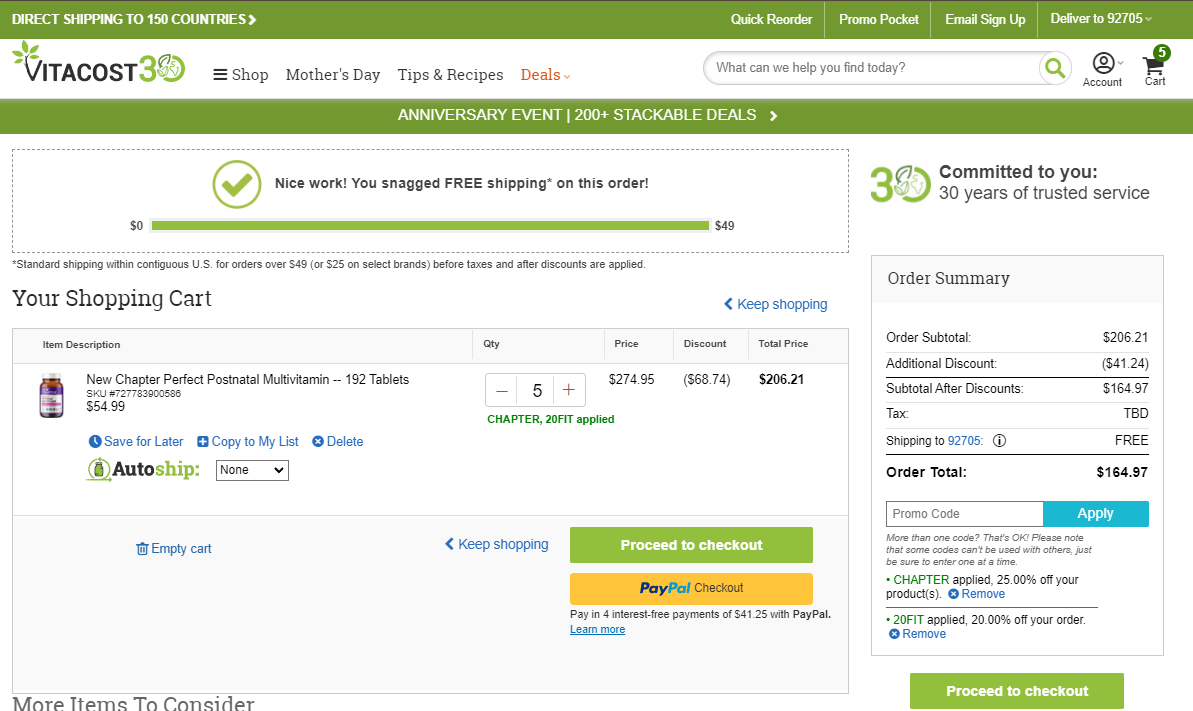Viewport: 1193px width, 711px height.
Task: Open shipping zip 92705 link in summary
Action: tap(964, 441)
